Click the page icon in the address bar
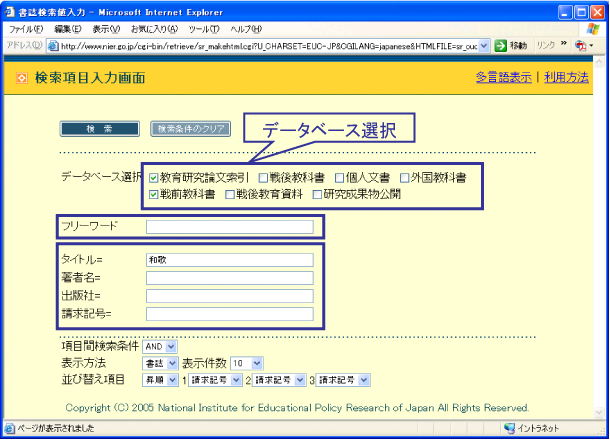 tap(53, 46)
